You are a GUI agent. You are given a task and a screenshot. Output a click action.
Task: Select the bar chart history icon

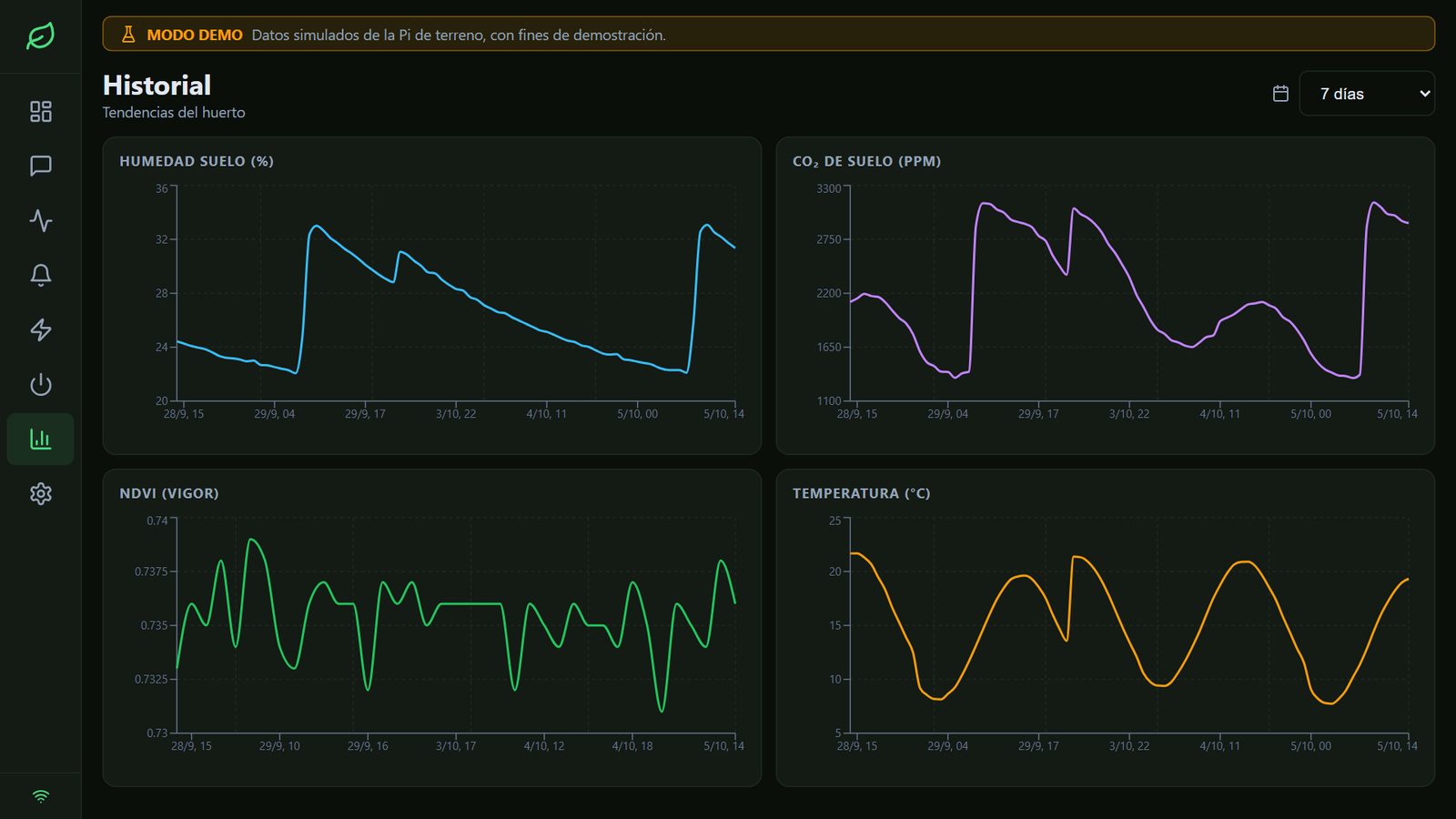40,439
